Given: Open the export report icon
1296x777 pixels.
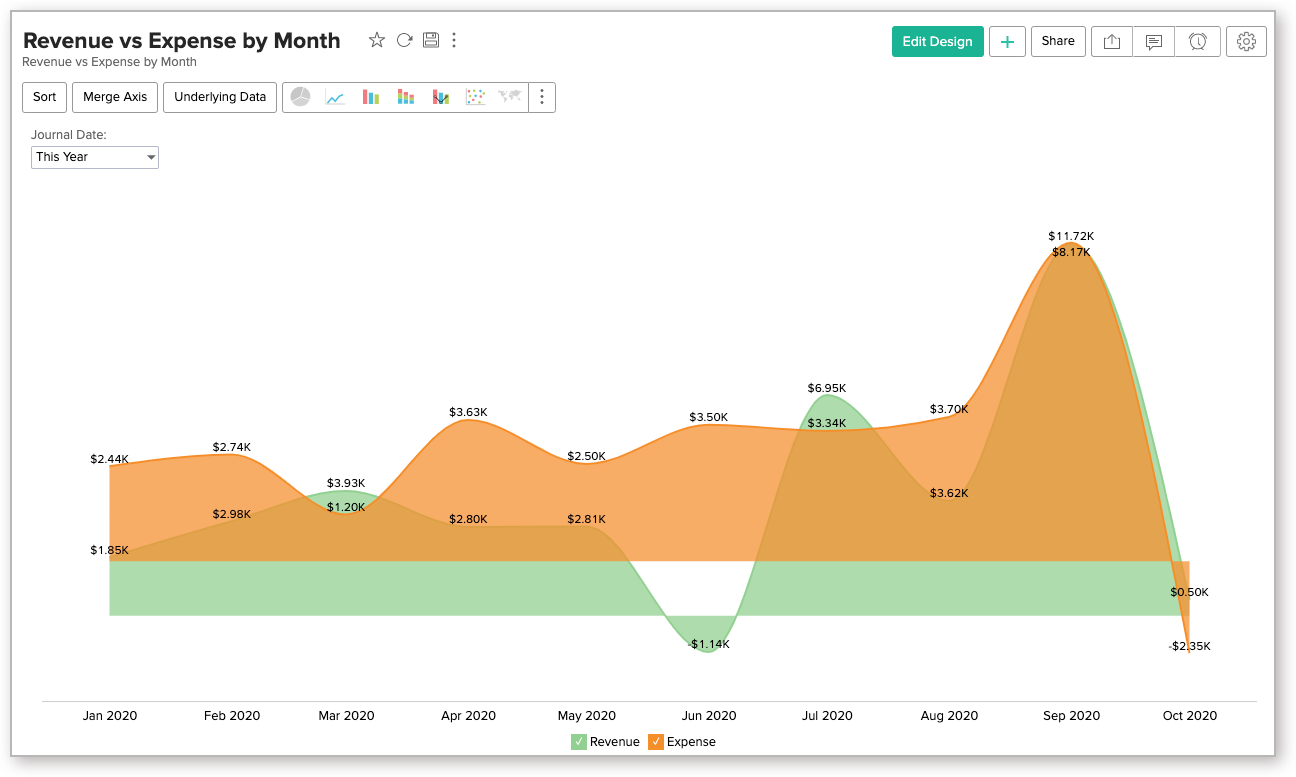Looking at the screenshot, I should pyautogui.click(x=1111, y=41).
